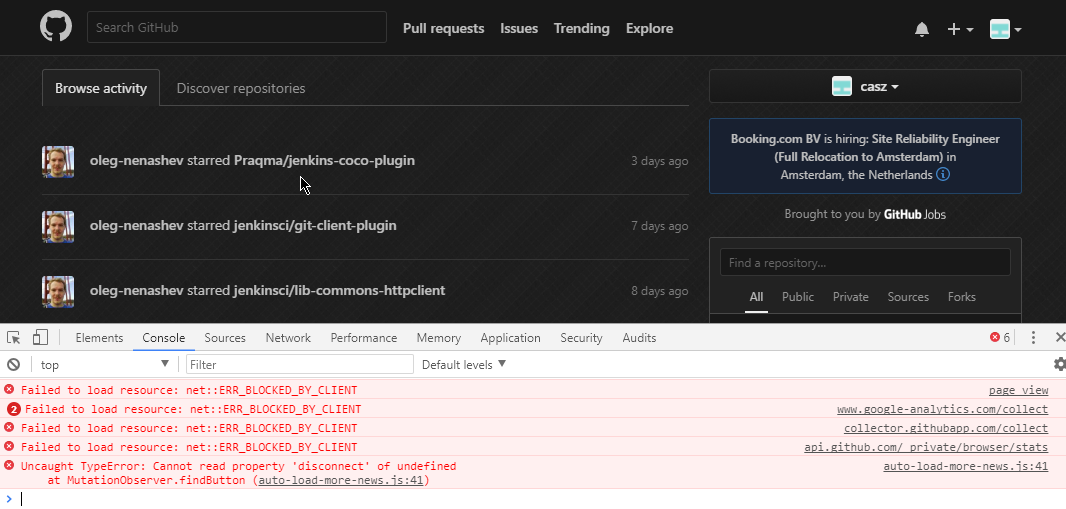This screenshot has height=509, width=1066.
Task: Click the GitHub Octocat logo
Action: click(x=56, y=27)
